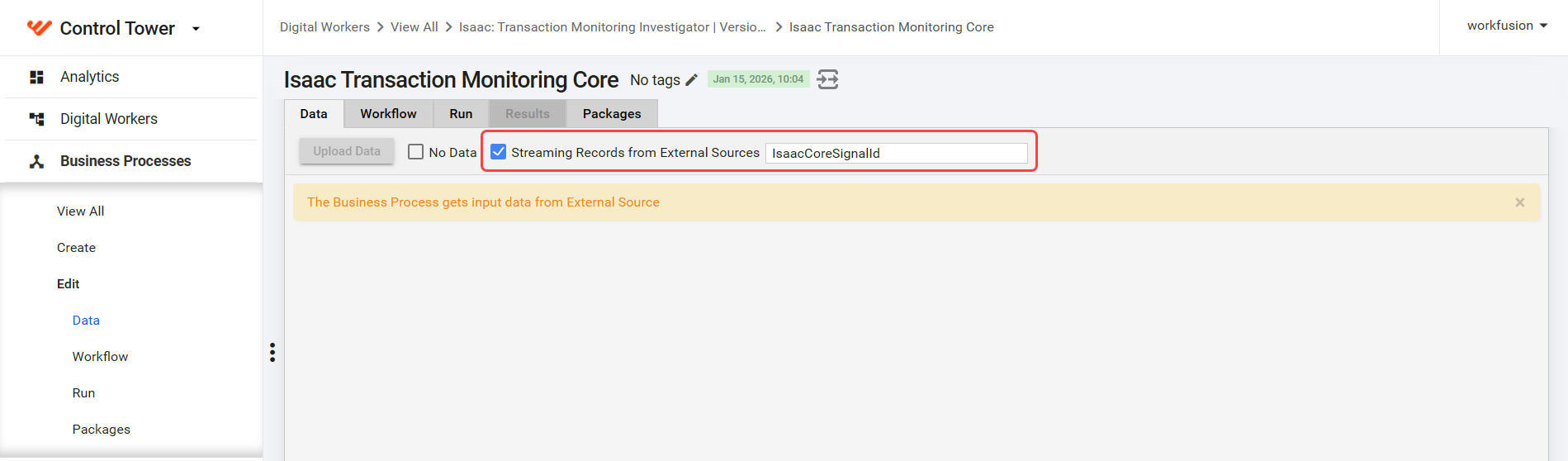The height and width of the screenshot is (461, 1568).
Task: Click the workflow icon beside the date badge
Action: tap(827, 79)
